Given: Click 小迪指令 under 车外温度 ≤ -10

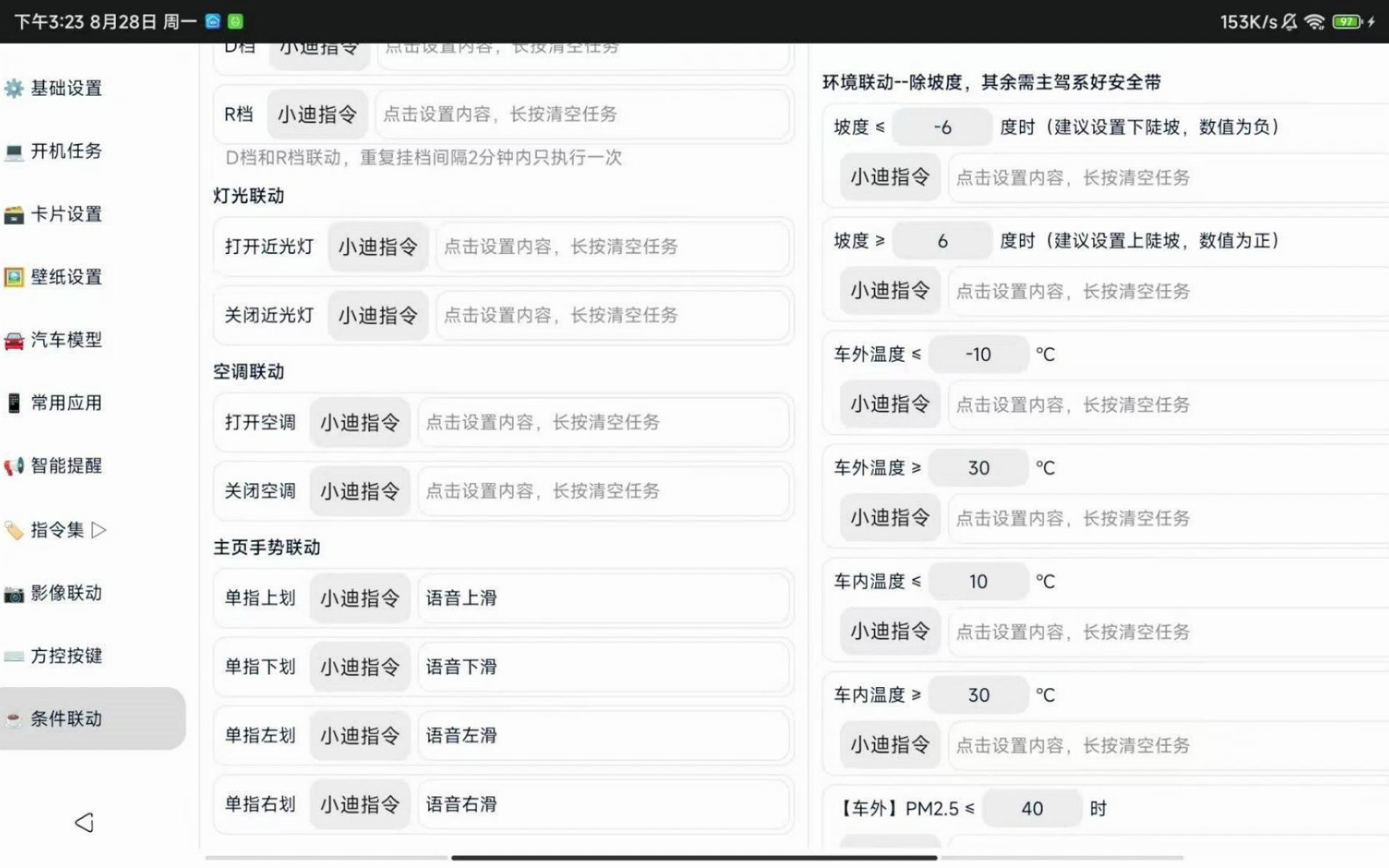Looking at the screenshot, I should click(x=891, y=404).
